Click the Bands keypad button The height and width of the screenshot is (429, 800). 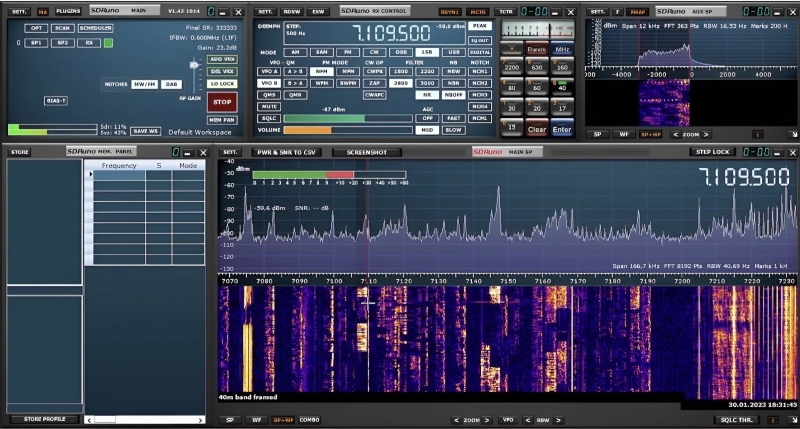point(537,49)
